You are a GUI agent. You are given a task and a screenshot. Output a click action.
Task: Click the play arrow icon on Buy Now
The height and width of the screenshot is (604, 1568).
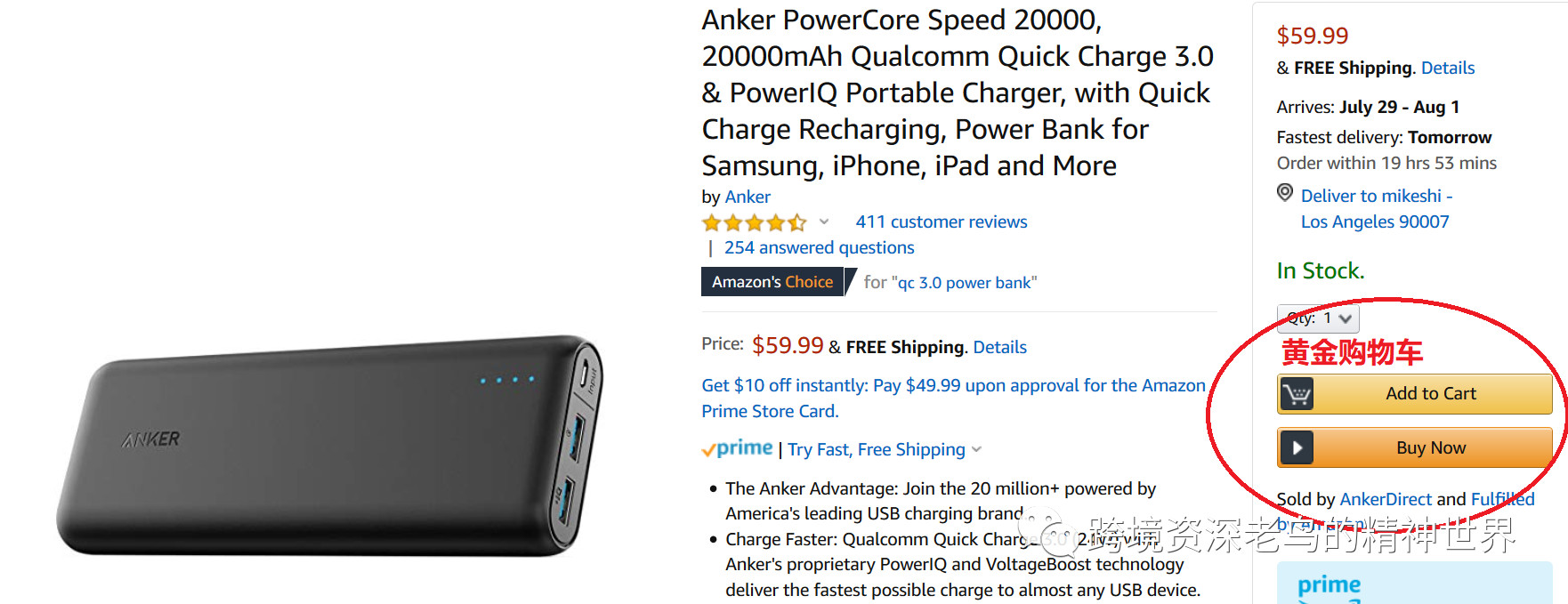(x=1297, y=448)
